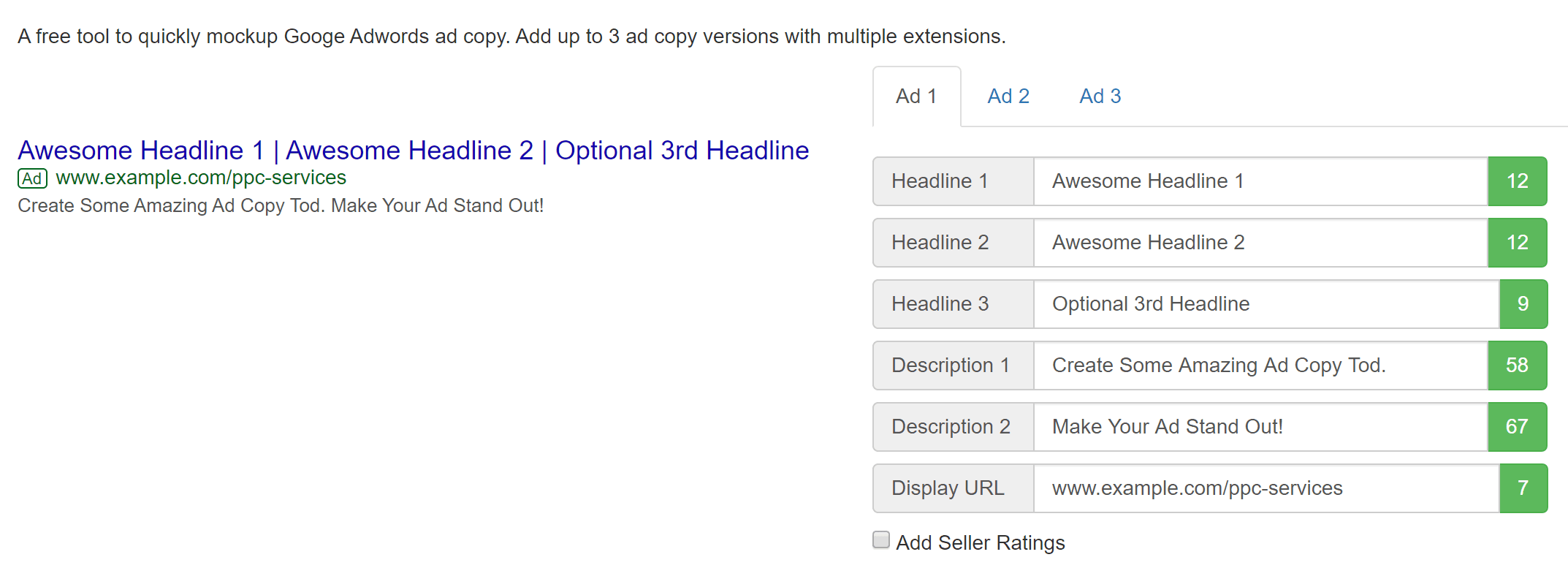Click Display URL counter badge showing 7
1568x568 pixels.
coord(1523,488)
